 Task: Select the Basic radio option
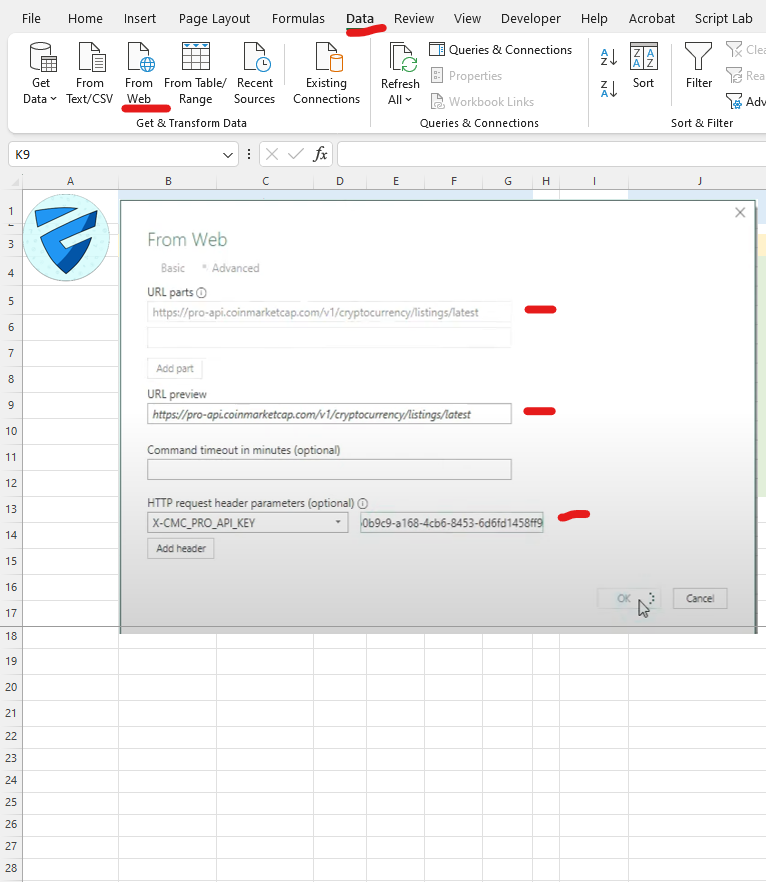coord(173,268)
